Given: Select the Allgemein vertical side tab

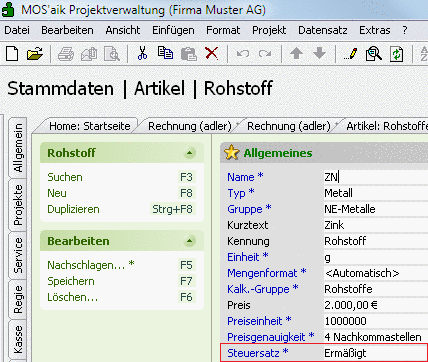Looking at the screenshot, I should [18, 148].
